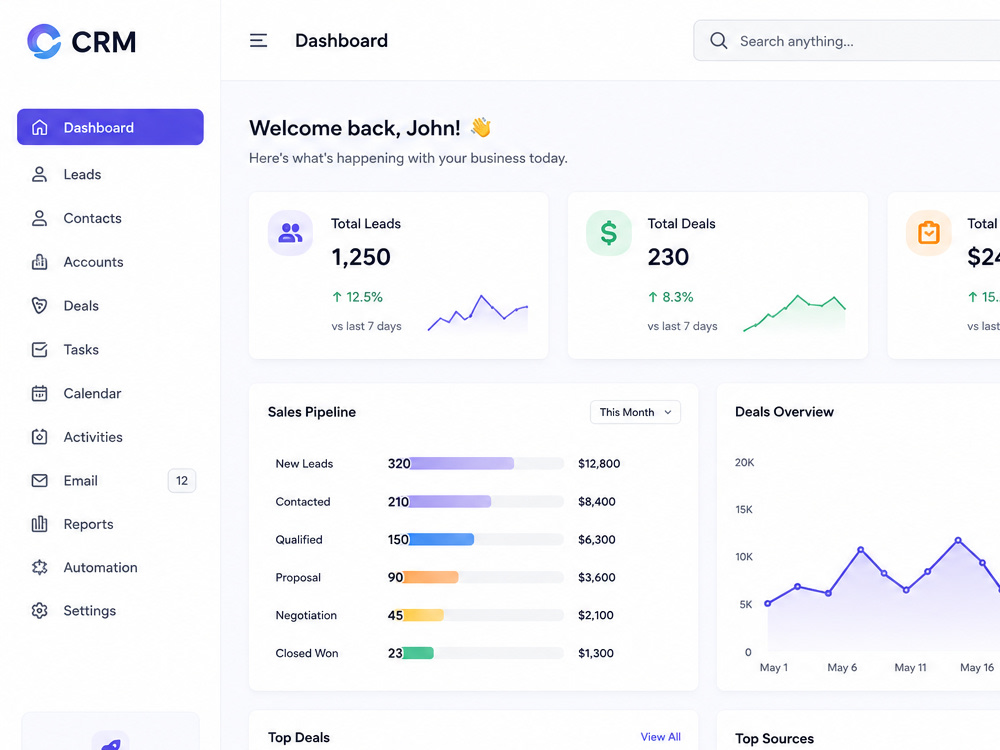The height and width of the screenshot is (750, 1000).
Task: Click the Email unread badge 12
Action: [x=182, y=481]
